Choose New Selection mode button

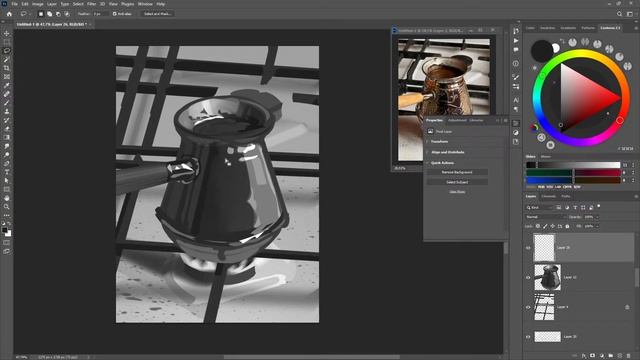pyautogui.click(x=40, y=14)
